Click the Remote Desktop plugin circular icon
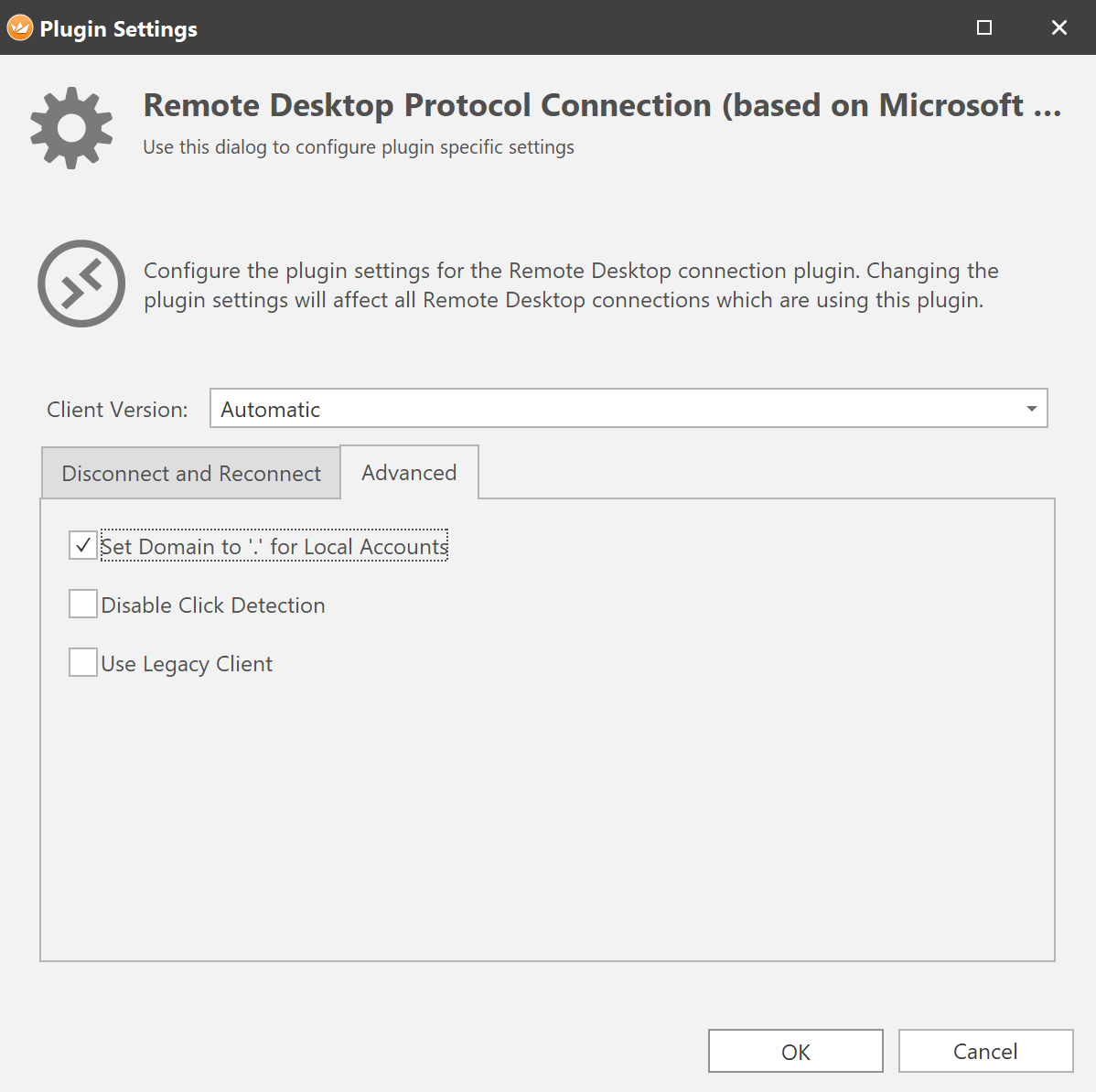The height and width of the screenshot is (1092, 1096). (81, 284)
